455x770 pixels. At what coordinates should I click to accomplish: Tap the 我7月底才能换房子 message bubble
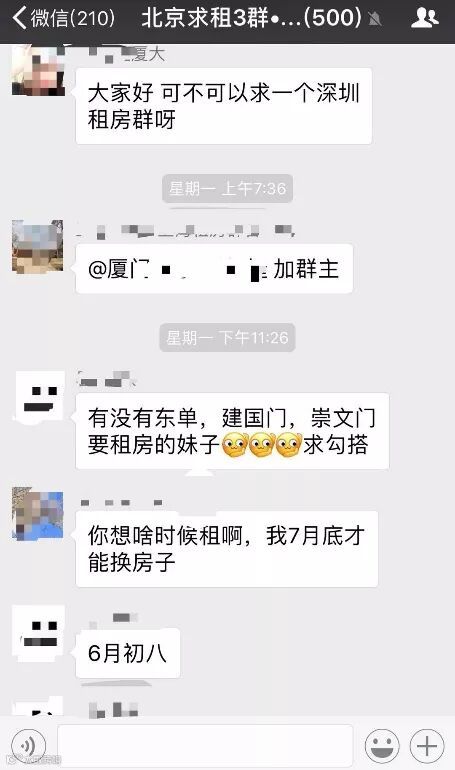coord(227,549)
